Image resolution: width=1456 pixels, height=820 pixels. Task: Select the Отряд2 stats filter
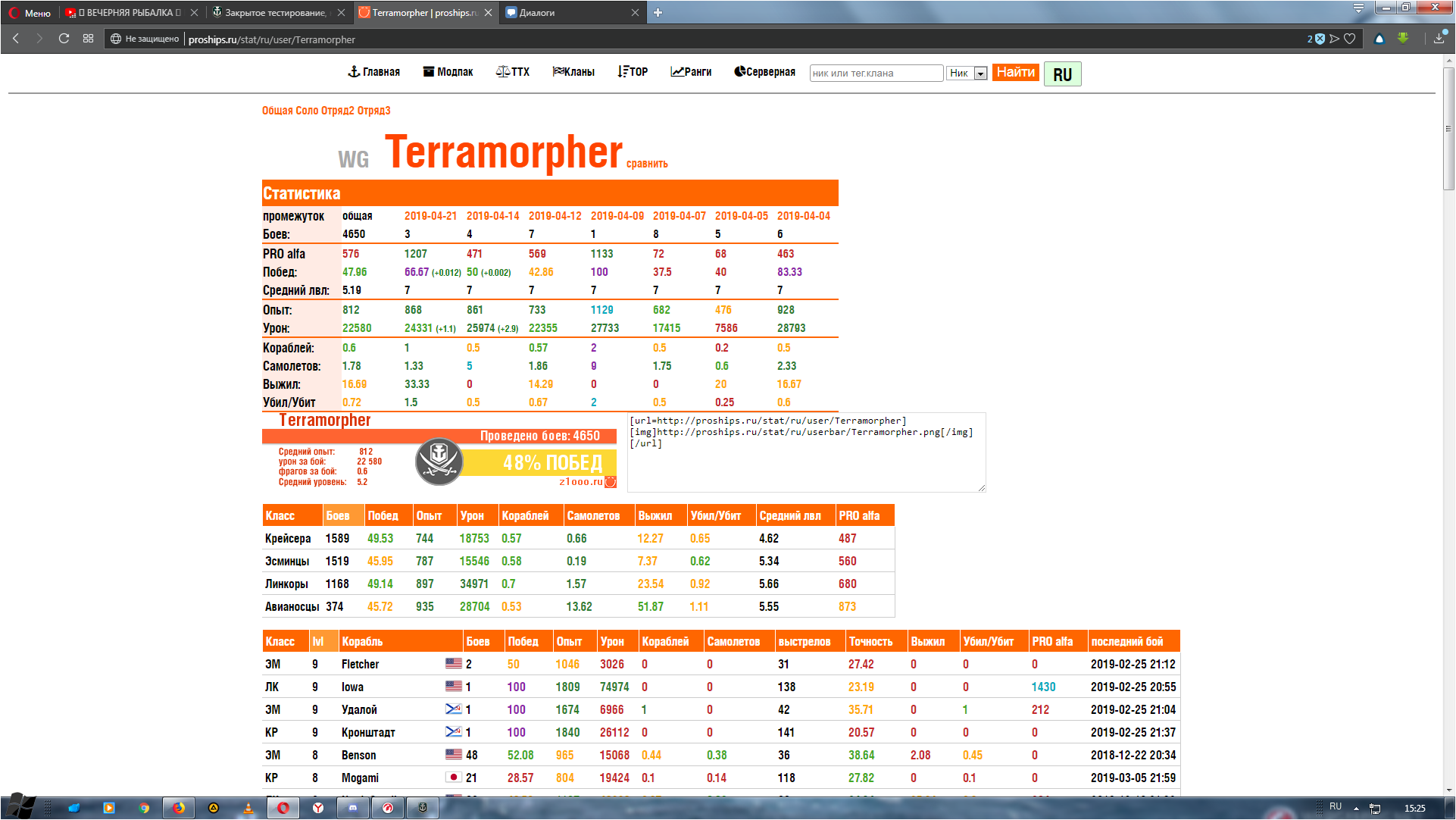pyautogui.click(x=337, y=111)
